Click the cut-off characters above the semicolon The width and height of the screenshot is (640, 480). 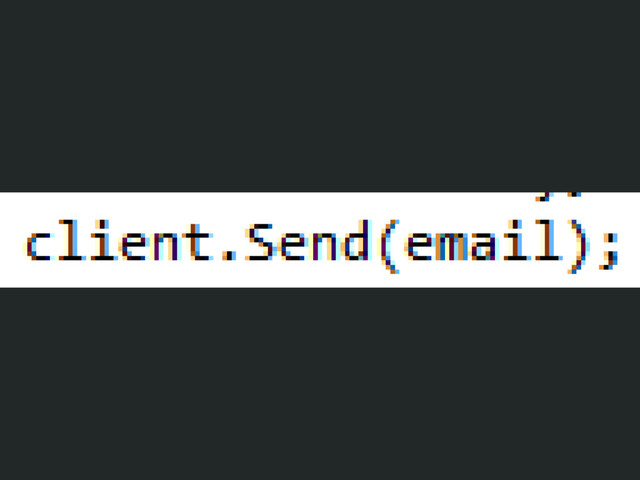pyautogui.click(x=558, y=196)
